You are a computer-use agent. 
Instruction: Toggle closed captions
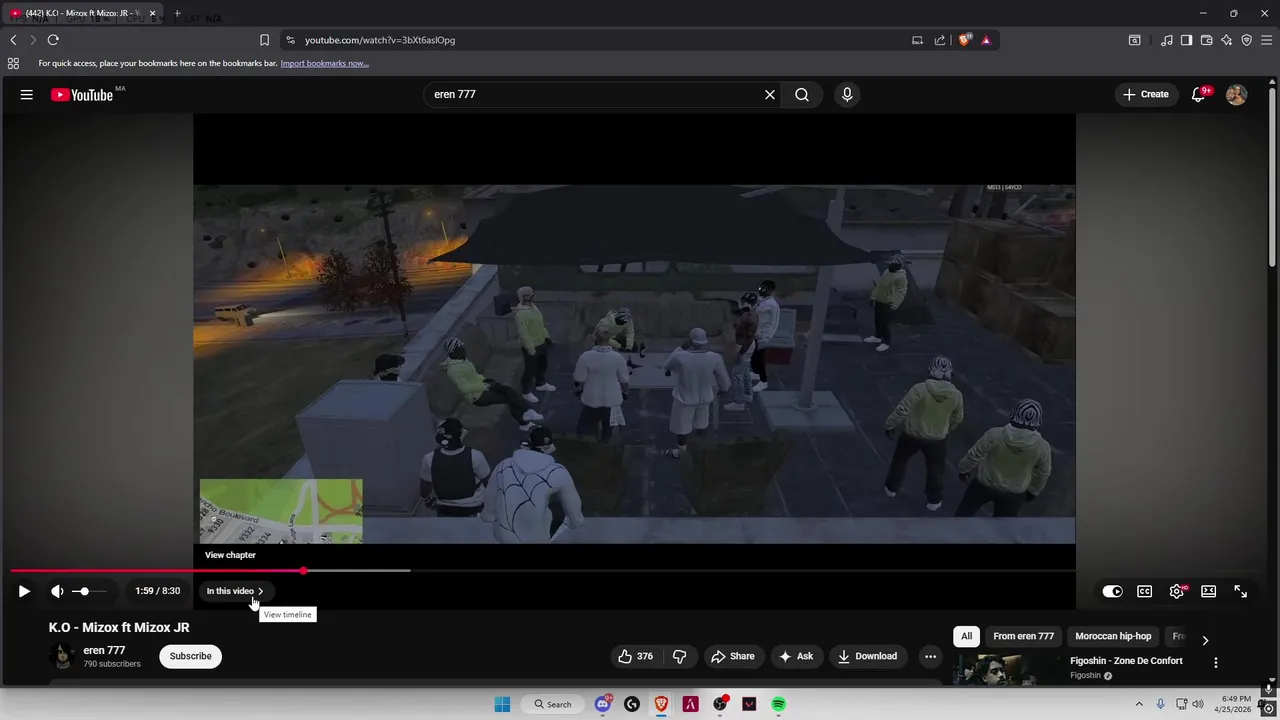[x=1145, y=591]
